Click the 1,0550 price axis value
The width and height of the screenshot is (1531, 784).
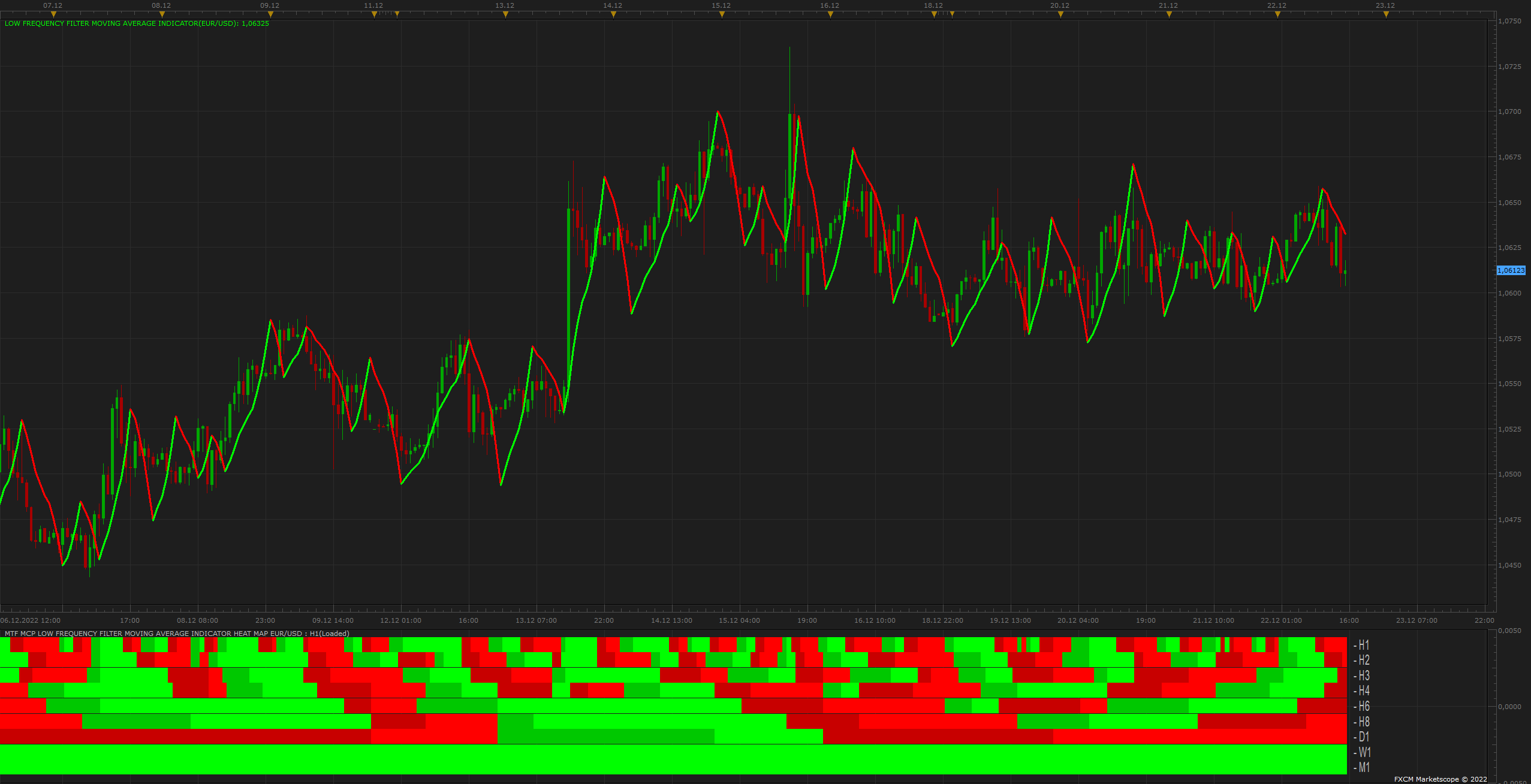point(1509,384)
